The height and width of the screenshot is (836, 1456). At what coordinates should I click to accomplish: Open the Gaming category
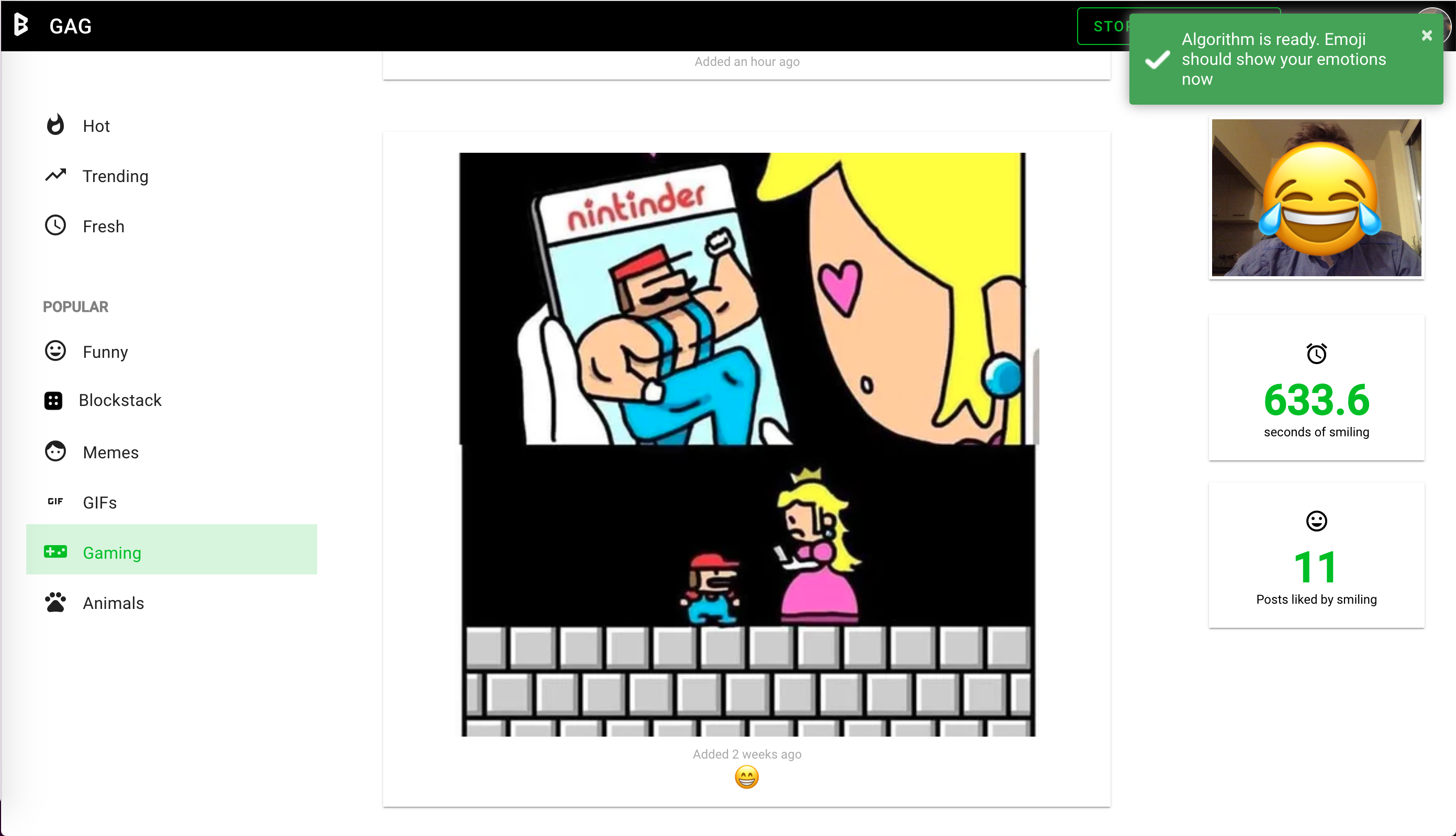[112, 552]
